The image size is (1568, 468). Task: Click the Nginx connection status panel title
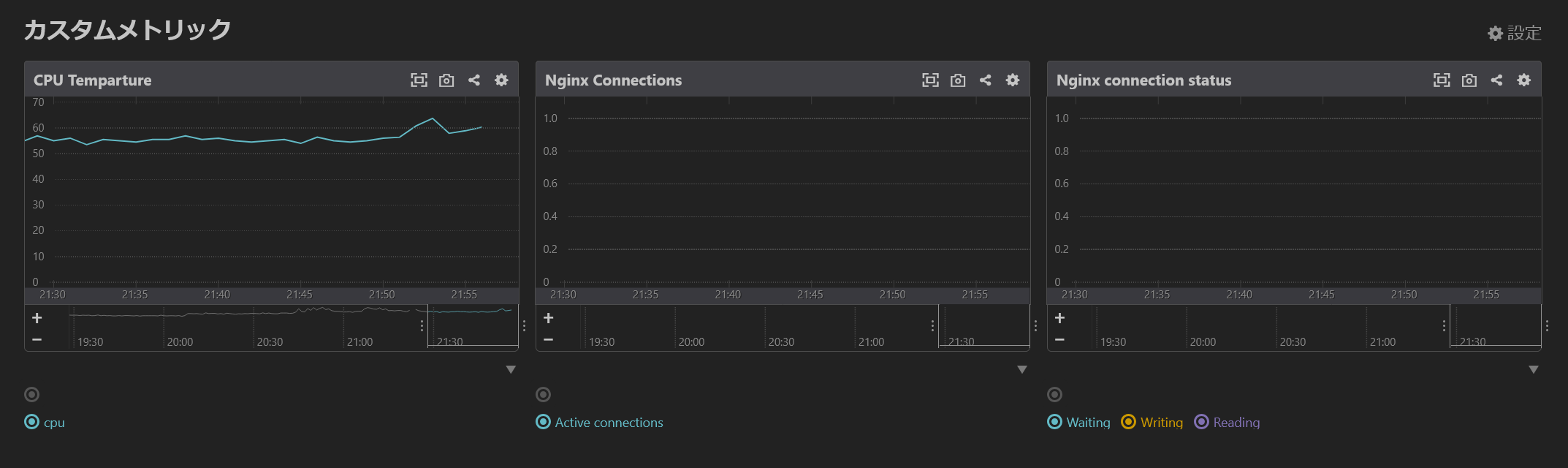tap(1144, 80)
